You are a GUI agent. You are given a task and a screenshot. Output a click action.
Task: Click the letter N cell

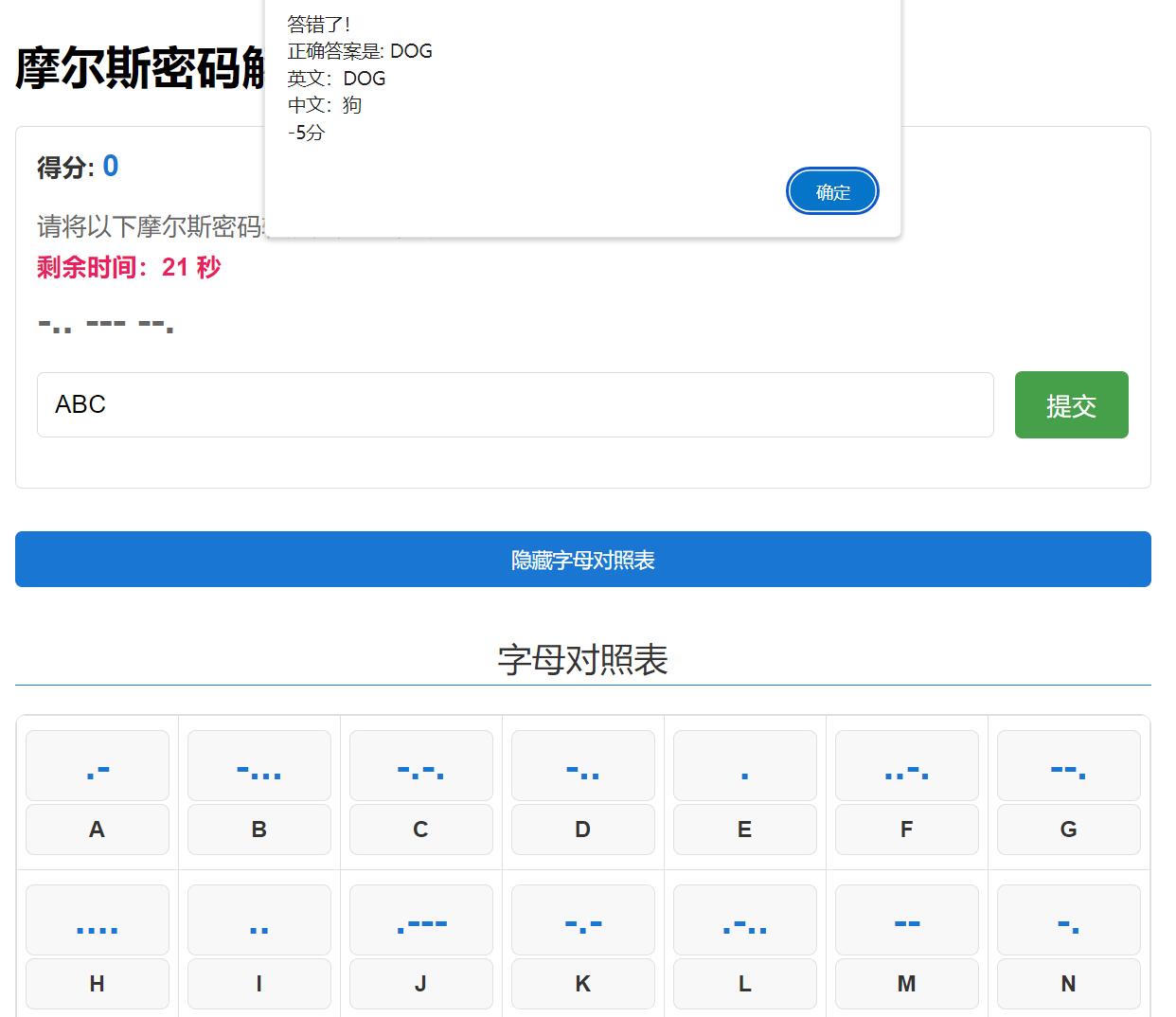[x=1069, y=984]
